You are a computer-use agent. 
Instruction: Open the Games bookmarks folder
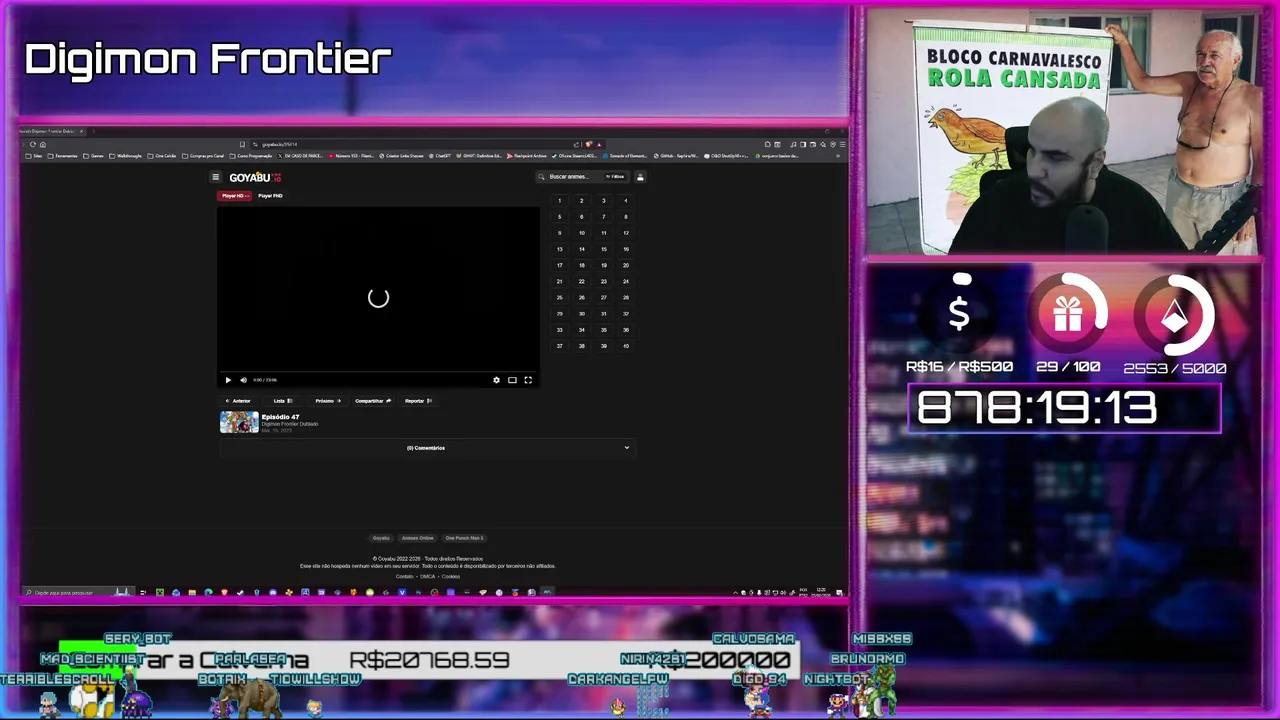[93, 156]
